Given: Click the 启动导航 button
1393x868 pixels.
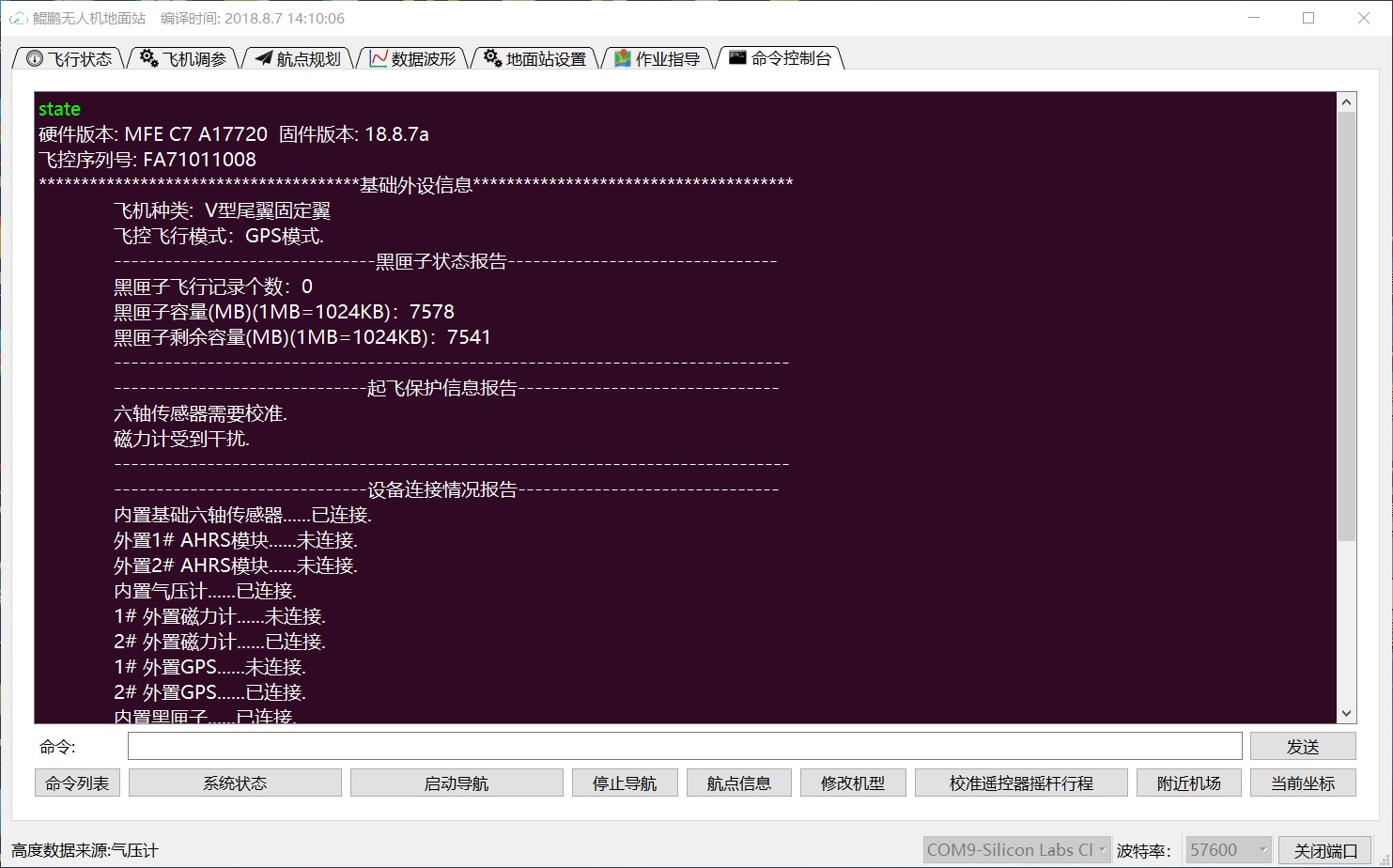Looking at the screenshot, I should point(457,783).
